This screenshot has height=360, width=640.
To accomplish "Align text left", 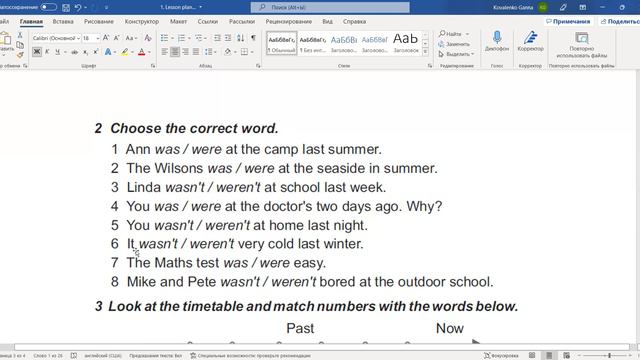I will pyautogui.click(x=164, y=52).
